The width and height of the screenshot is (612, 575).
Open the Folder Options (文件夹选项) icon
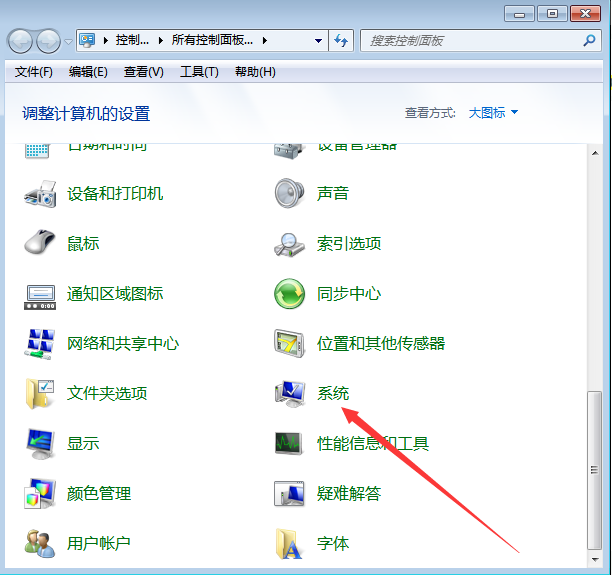pyautogui.click(x=40, y=394)
